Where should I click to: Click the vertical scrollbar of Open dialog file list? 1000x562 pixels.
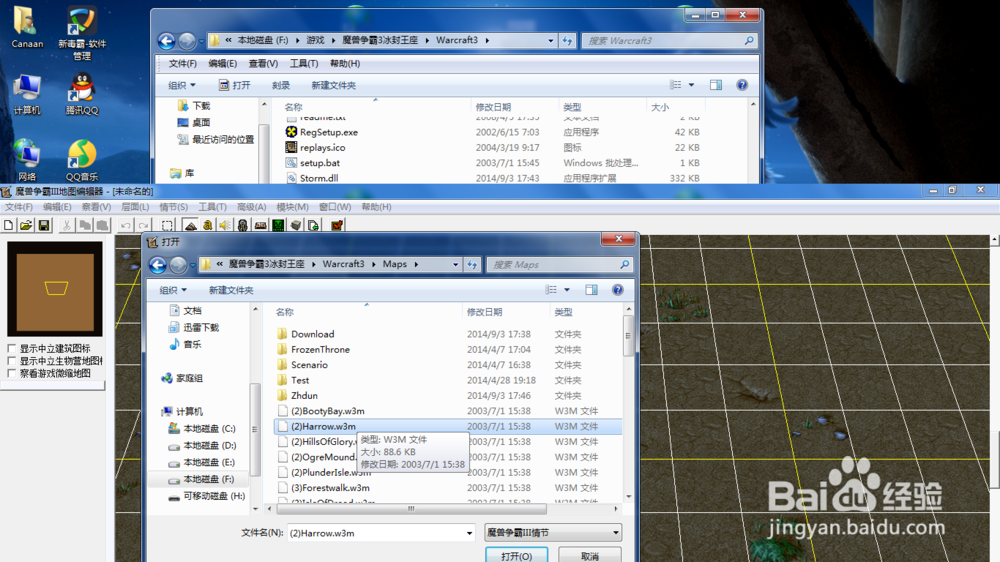click(628, 335)
